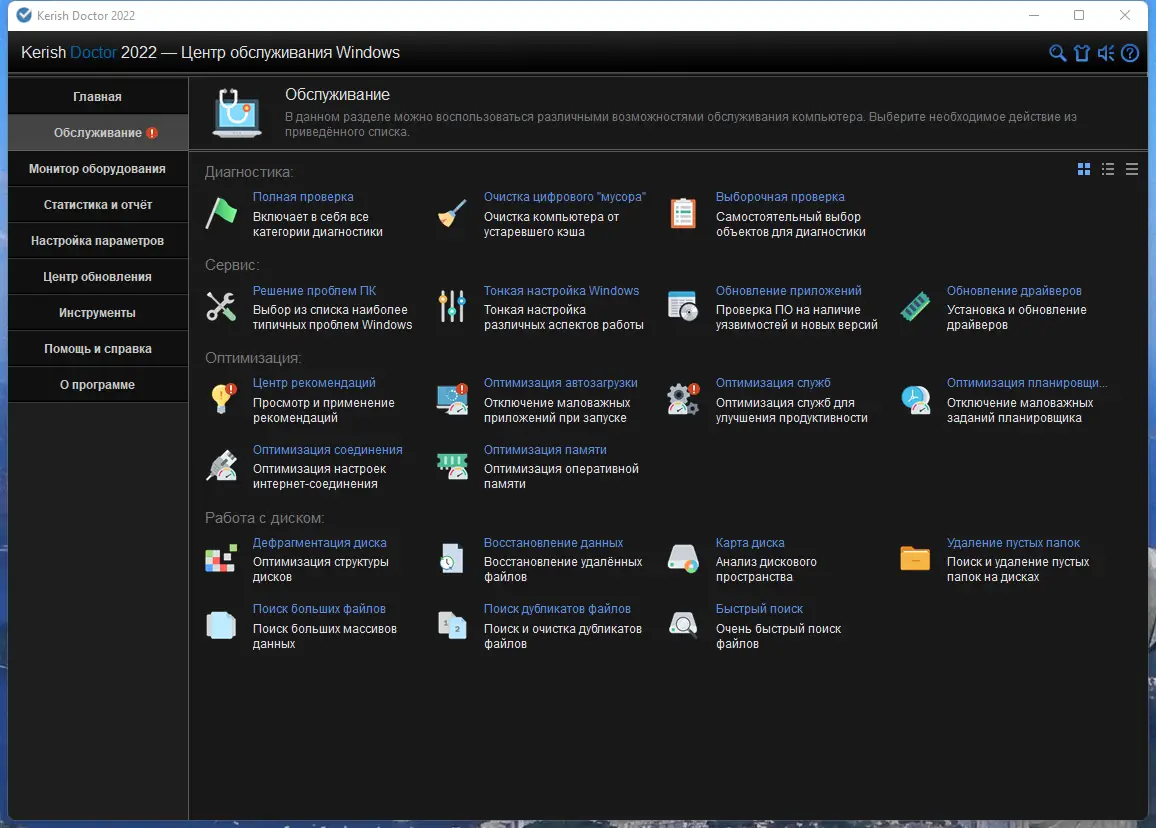Click the Обновление приложений window icon

click(683, 306)
